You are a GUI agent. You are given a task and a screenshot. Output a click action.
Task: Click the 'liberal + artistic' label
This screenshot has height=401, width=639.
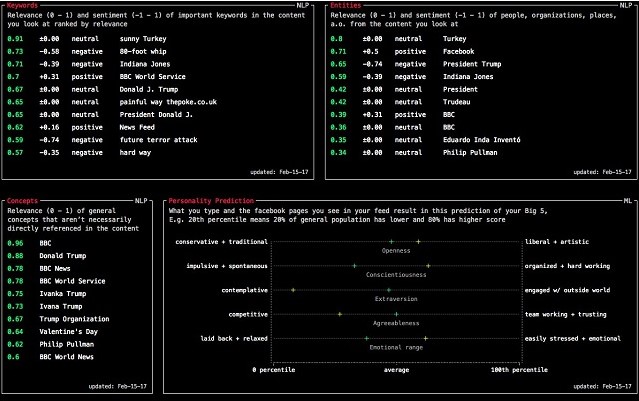[x=557, y=242]
